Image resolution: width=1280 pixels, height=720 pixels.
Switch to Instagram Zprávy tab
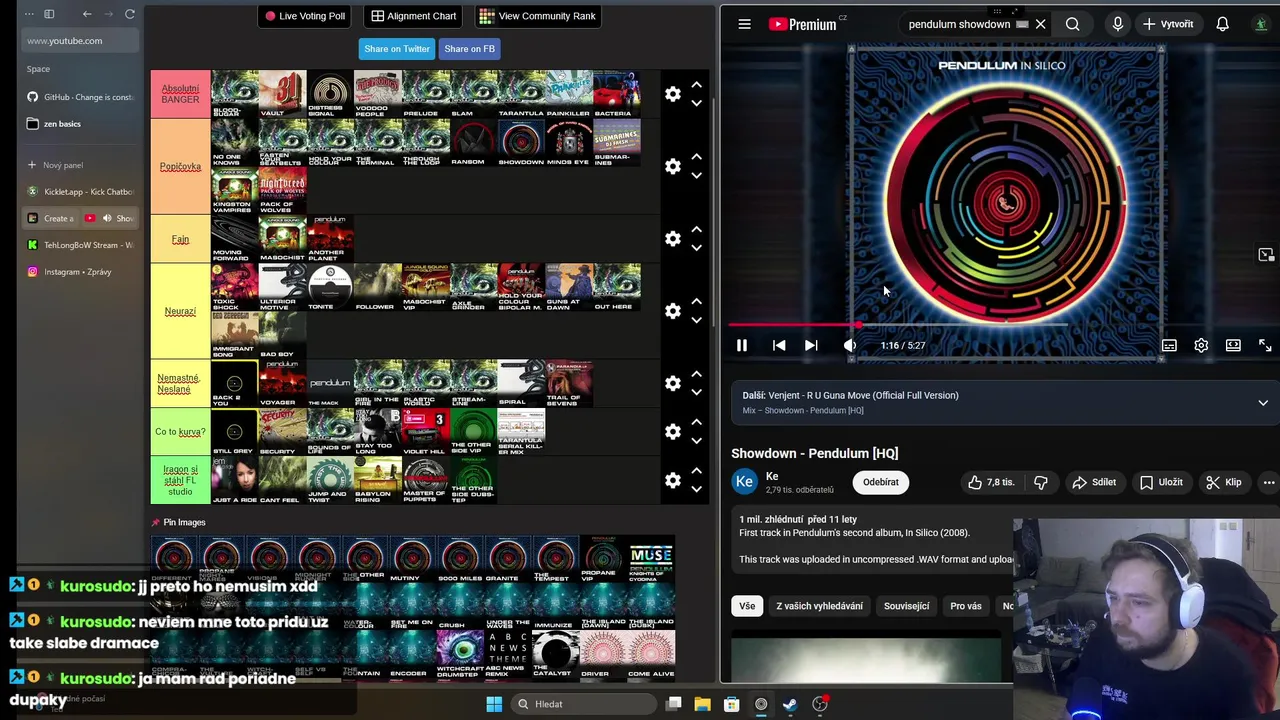80,272
